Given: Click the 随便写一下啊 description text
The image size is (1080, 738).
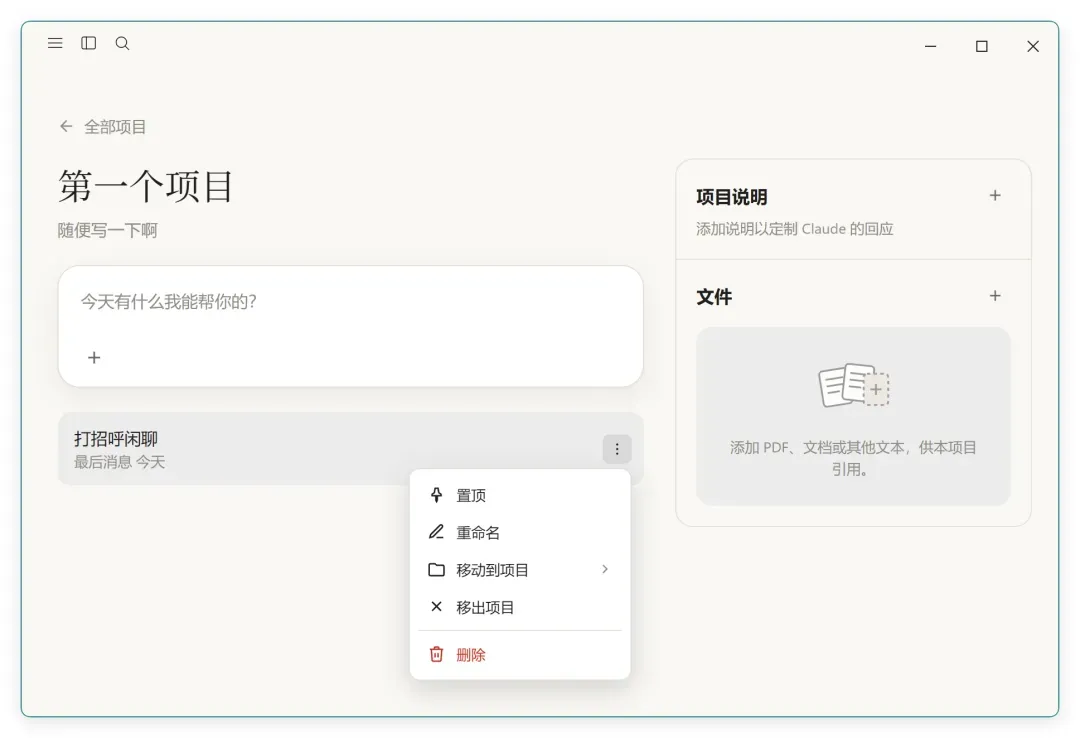Looking at the screenshot, I should point(107,230).
